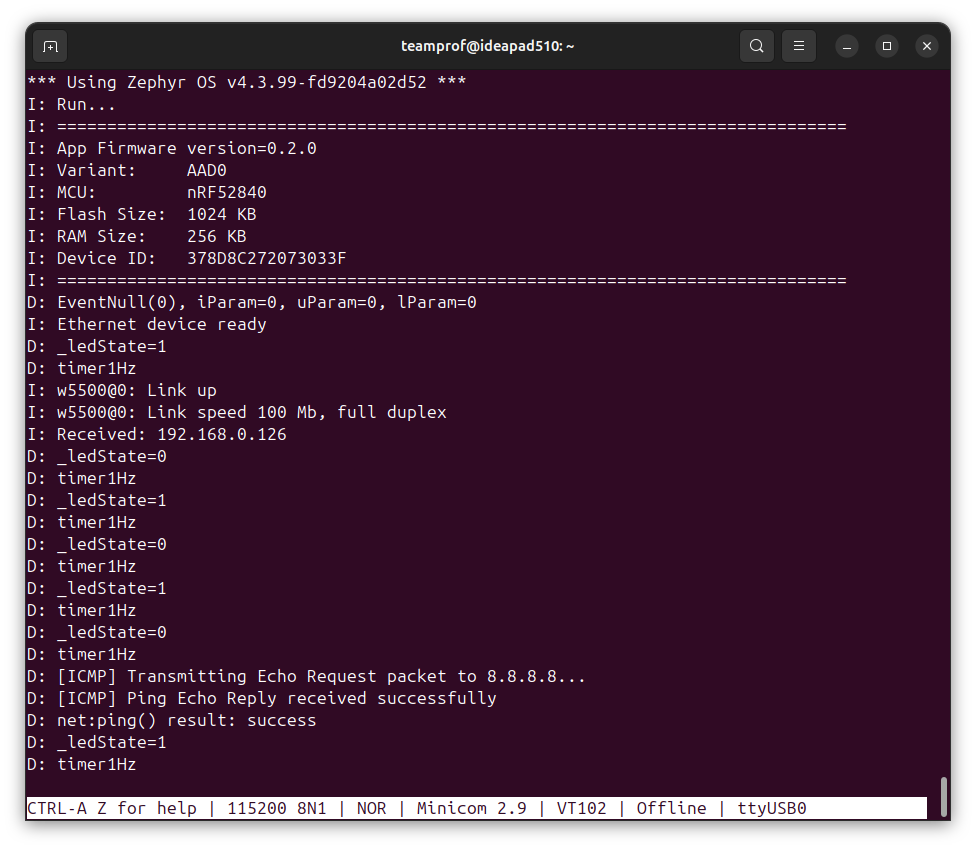Click the Offline status indicator
Image resolution: width=976 pixels, height=849 pixels.
[x=671, y=808]
